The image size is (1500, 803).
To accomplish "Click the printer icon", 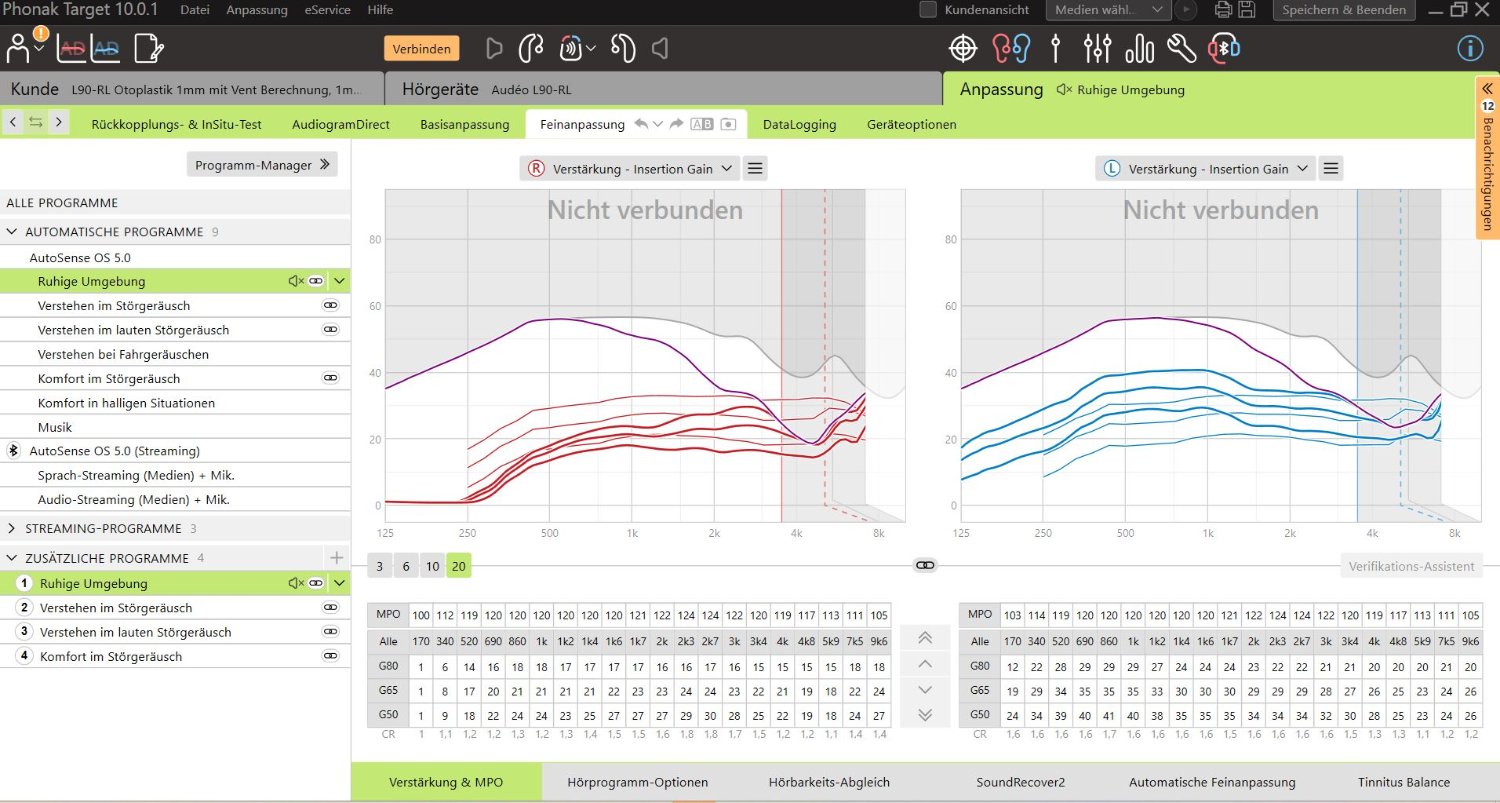I will 1222,10.
